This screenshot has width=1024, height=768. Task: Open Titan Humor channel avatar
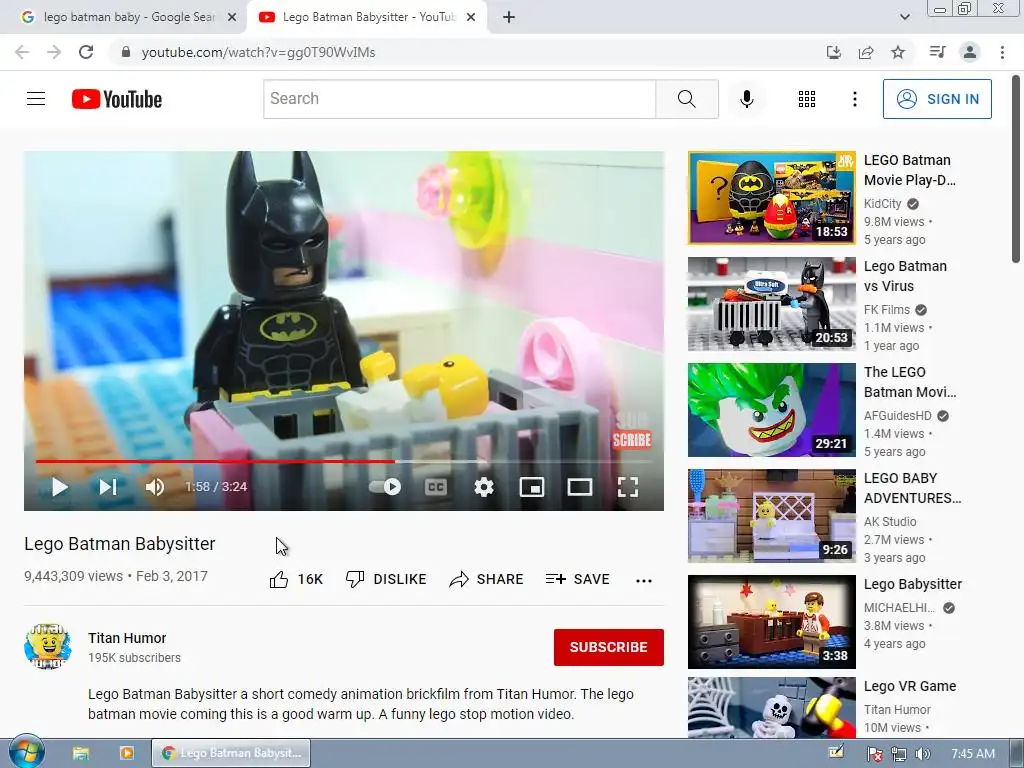[48, 647]
